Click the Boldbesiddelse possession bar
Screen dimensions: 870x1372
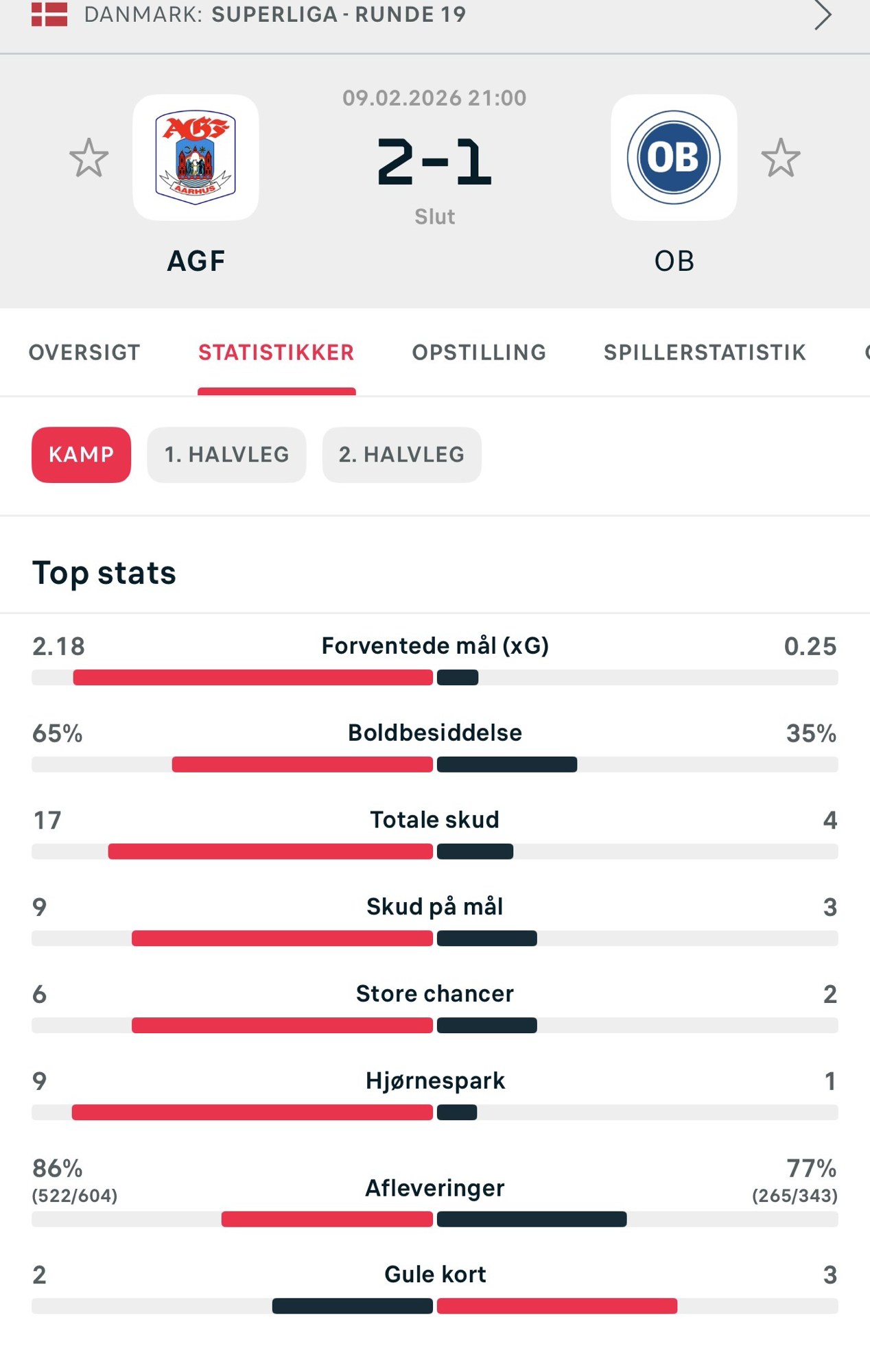435,764
